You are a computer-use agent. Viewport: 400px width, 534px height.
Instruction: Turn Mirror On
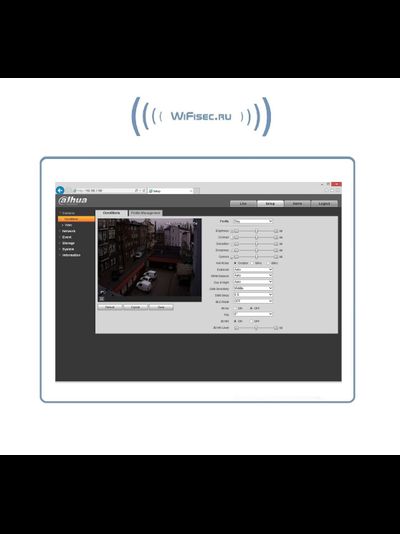tap(235, 308)
